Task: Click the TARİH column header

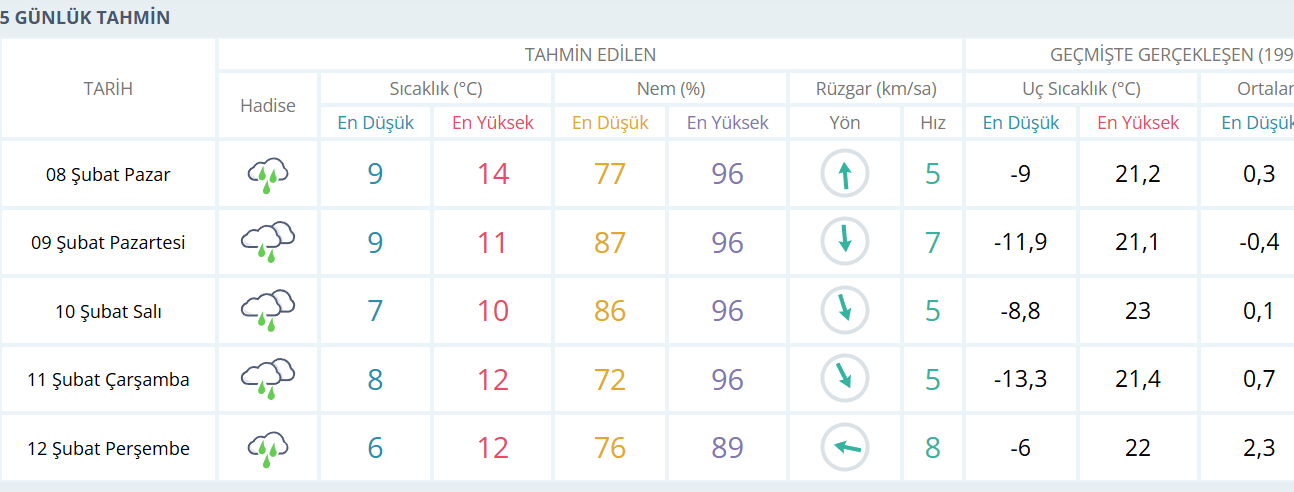Action: 108,89
